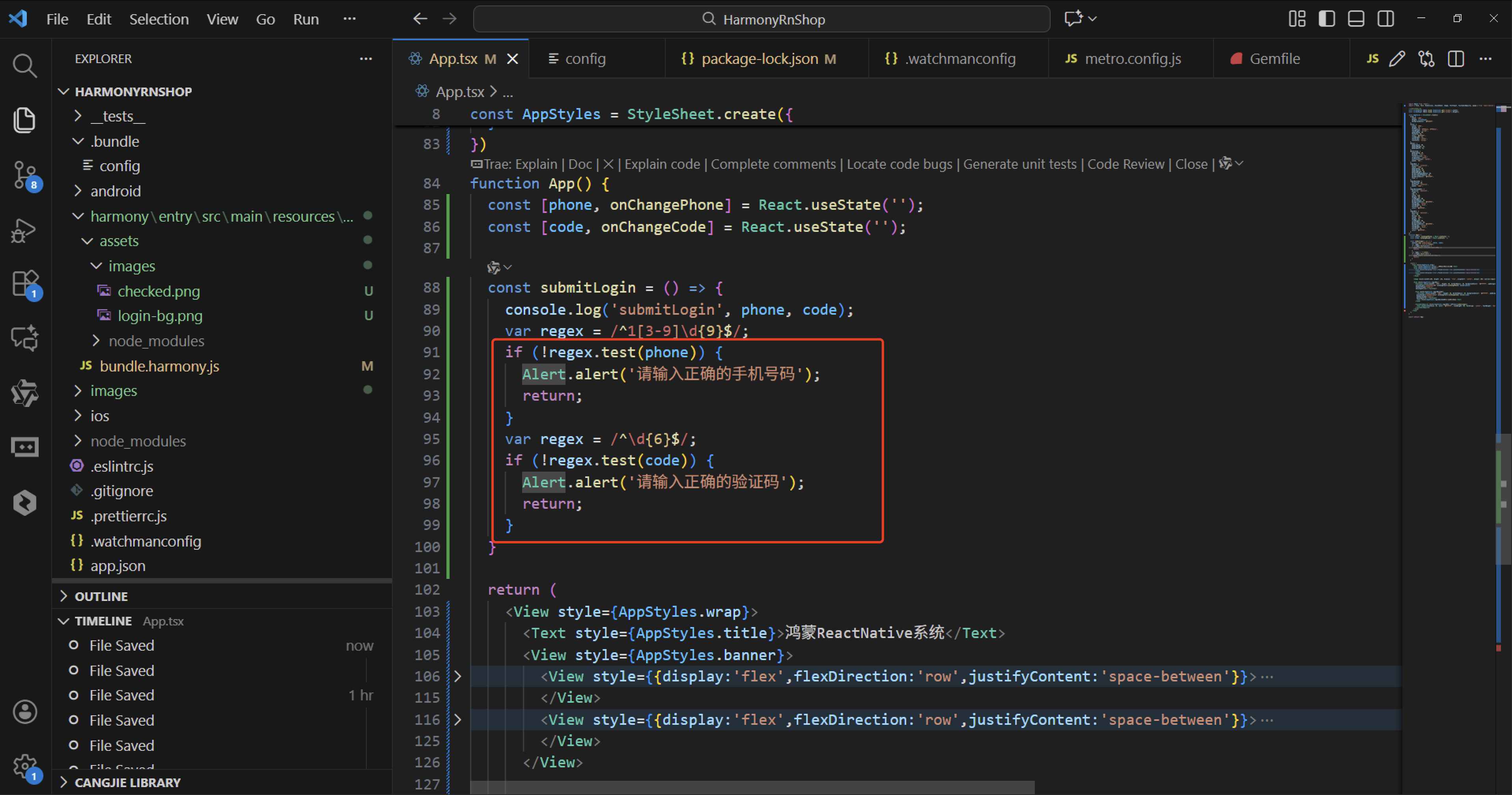This screenshot has width=1512, height=795.
Task: Open the Selection menu
Action: [159, 19]
